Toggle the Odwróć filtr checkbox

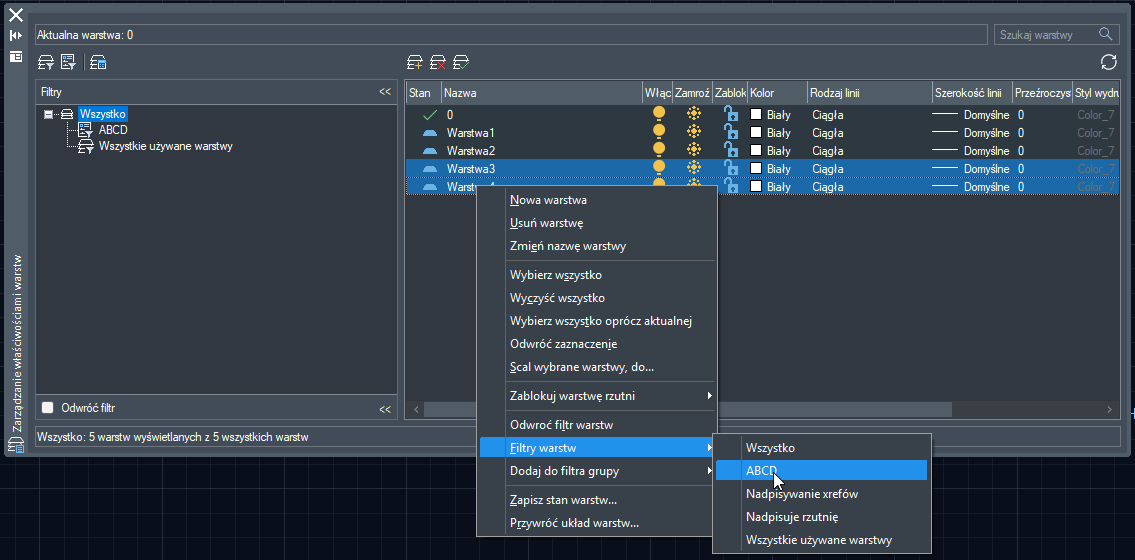(x=48, y=407)
